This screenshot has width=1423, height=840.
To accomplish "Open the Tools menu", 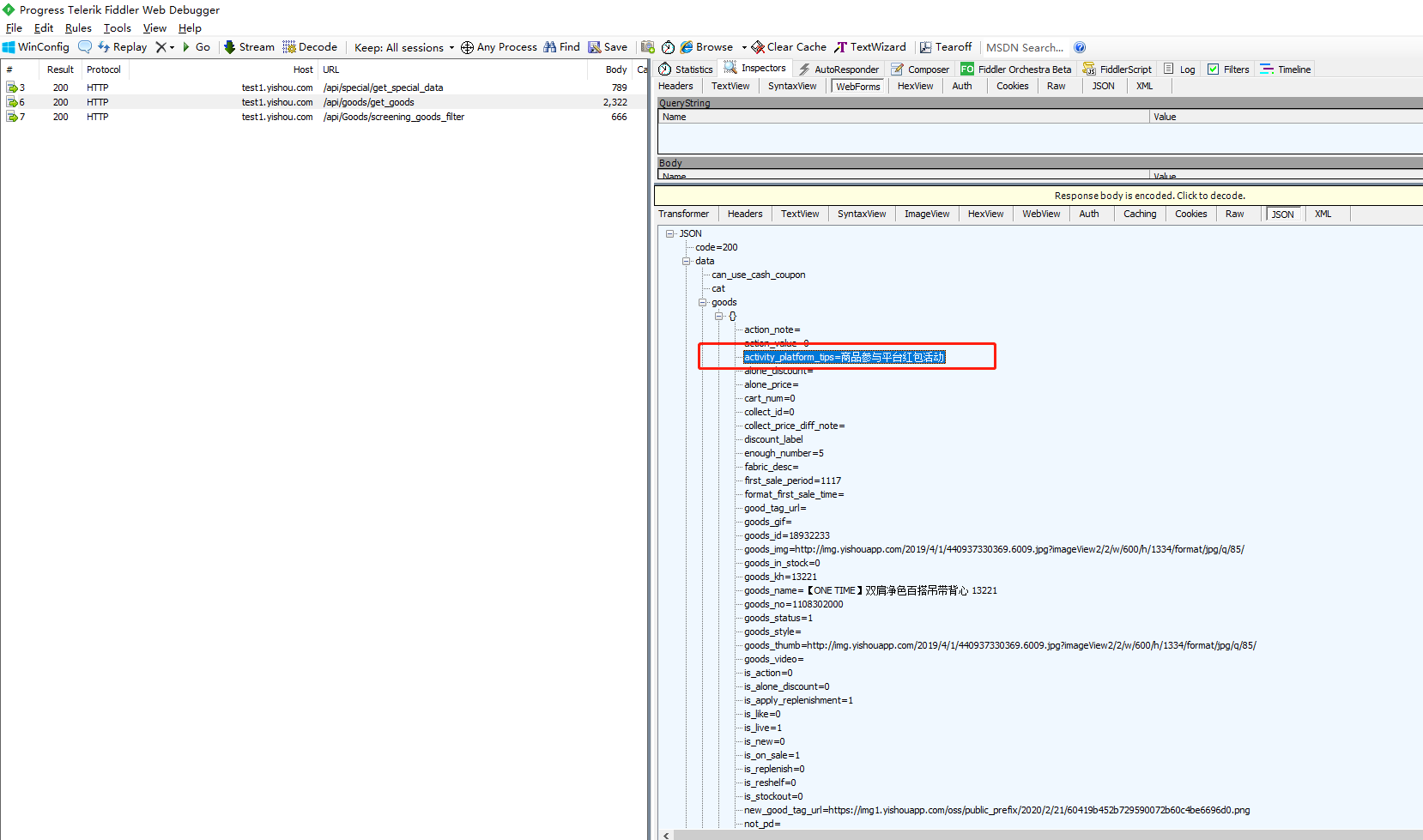I will (118, 28).
